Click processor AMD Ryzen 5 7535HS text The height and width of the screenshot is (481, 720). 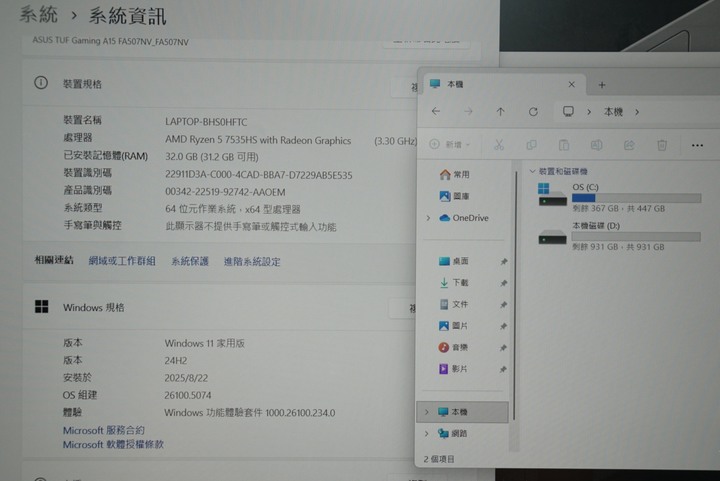coord(258,140)
